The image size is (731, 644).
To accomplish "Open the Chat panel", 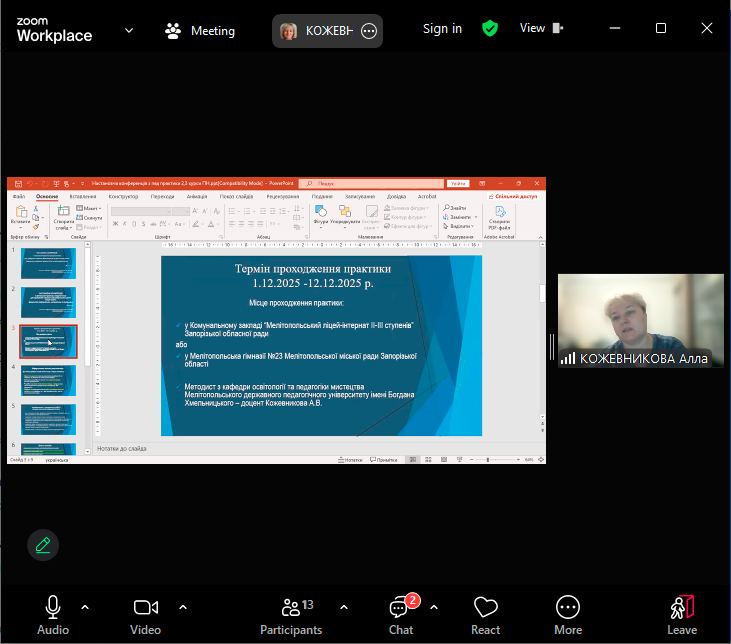I will tap(401, 608).
